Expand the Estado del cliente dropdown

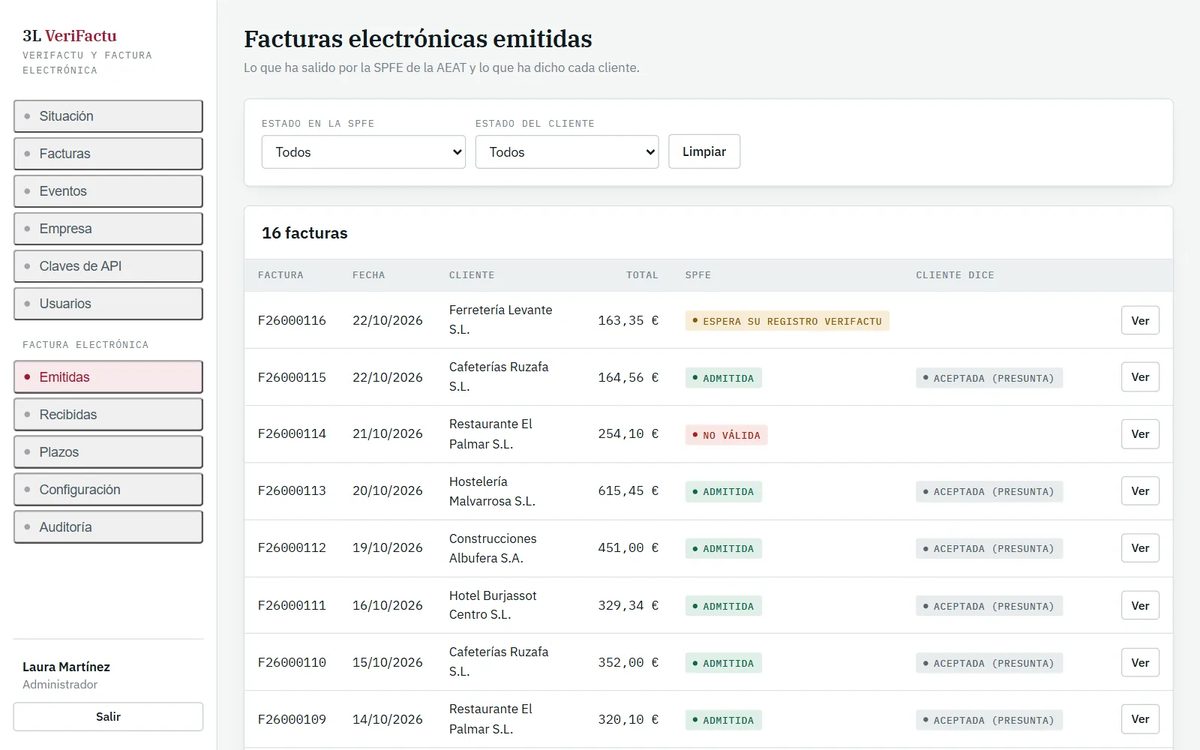567,152
